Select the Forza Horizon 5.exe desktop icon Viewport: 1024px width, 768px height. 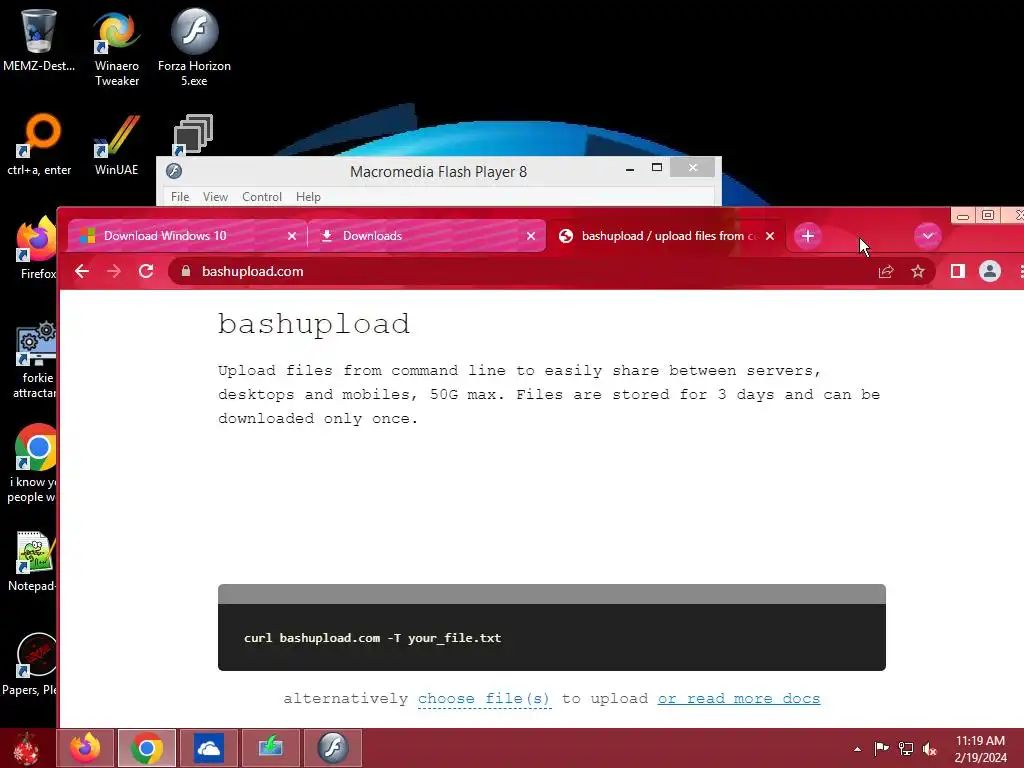coord(194,48)
